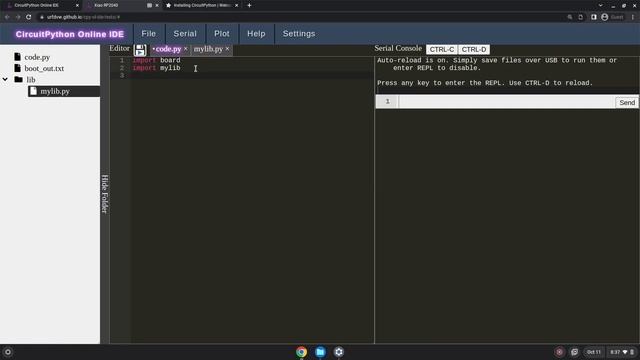The height and width of the screenshot is (360, 640).
Task: Open the File menu
Action: (x=149, y=34)
